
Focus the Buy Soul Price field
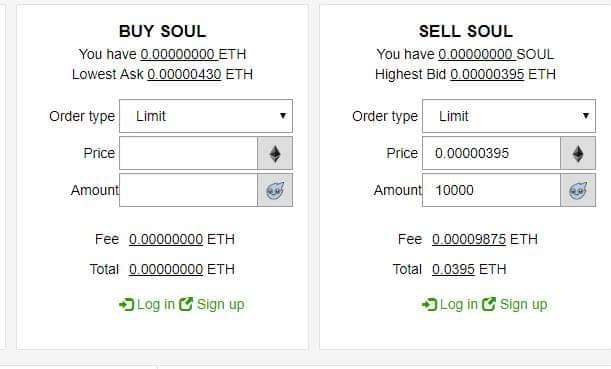(x=189, y=153)
